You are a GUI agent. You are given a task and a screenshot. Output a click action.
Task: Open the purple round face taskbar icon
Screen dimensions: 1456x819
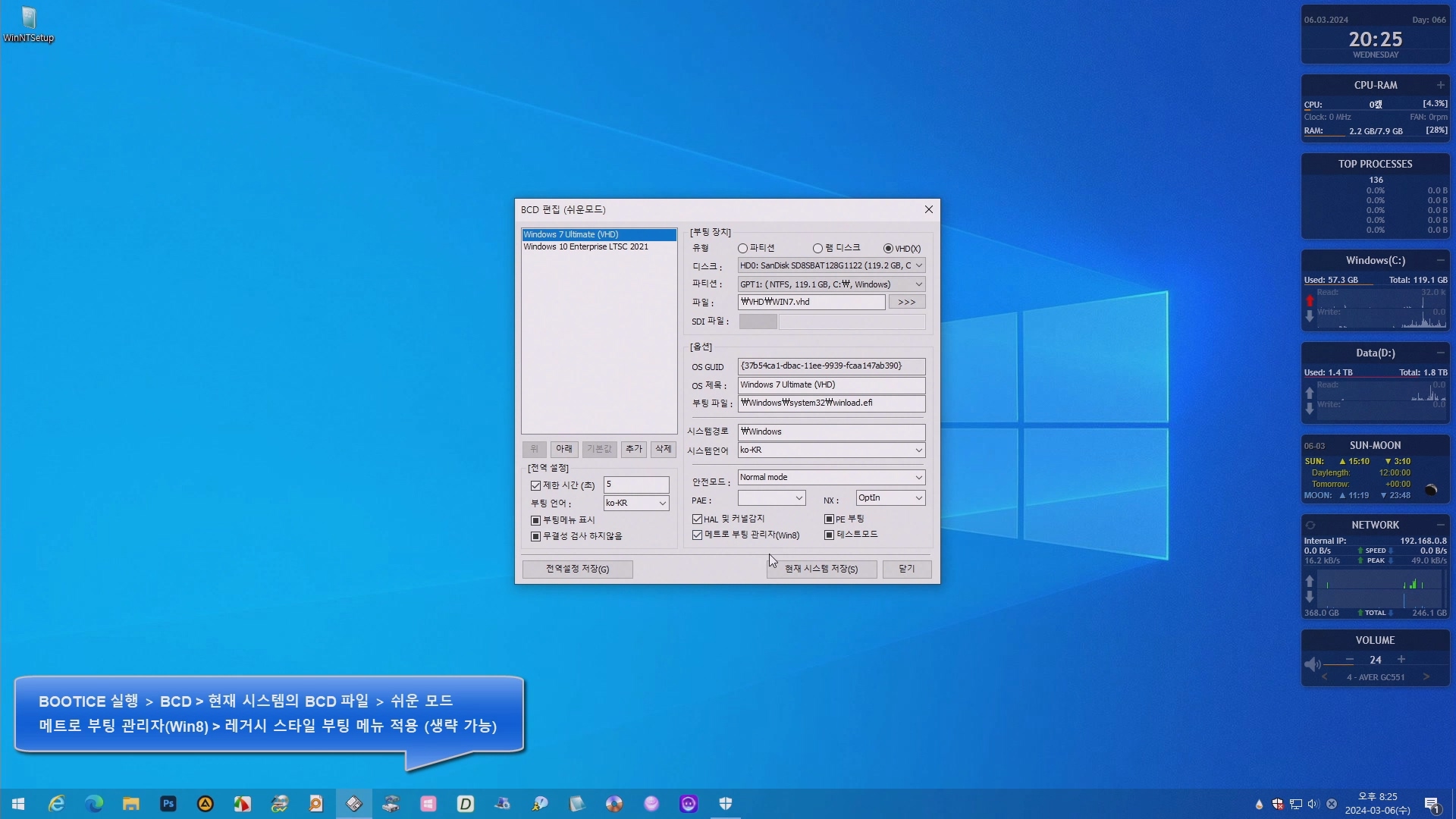pyautogui.click(x=688, y=804)
